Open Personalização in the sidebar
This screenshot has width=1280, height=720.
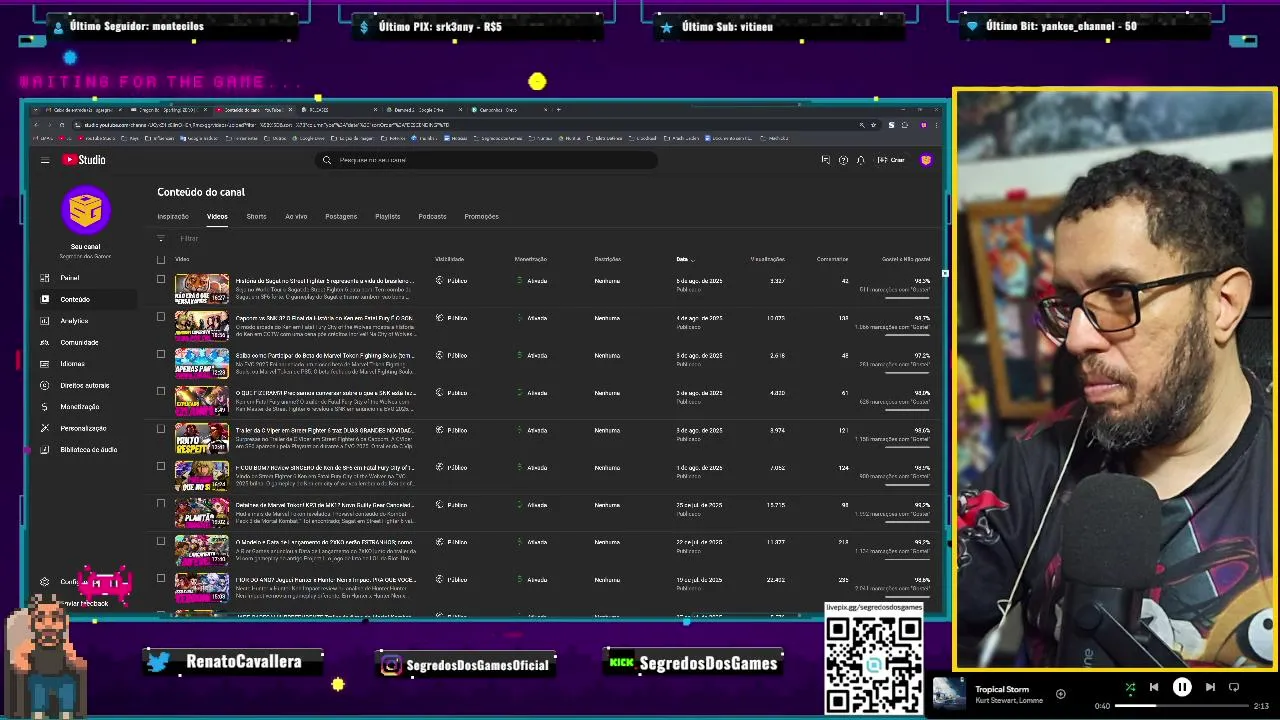tap(83, 428)
